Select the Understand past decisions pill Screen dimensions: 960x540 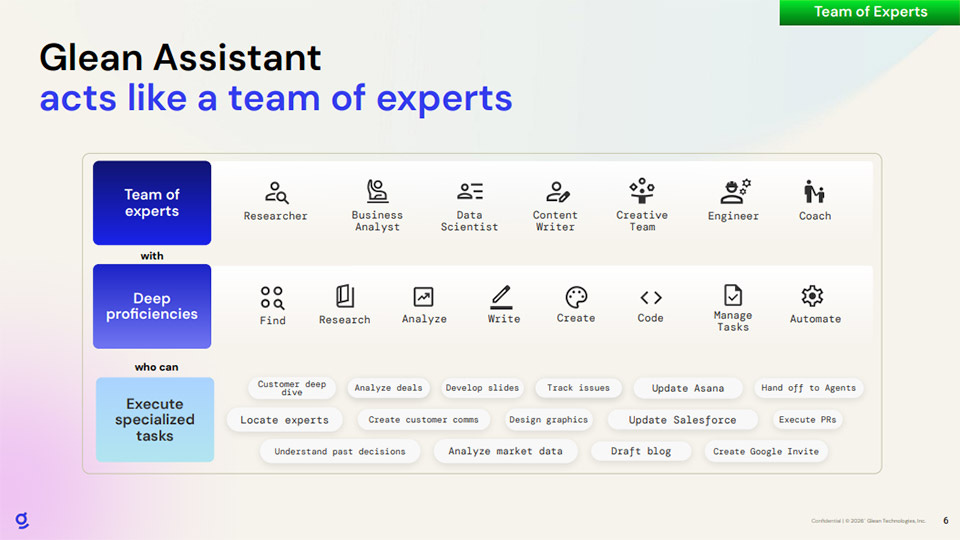coord(340,451)
